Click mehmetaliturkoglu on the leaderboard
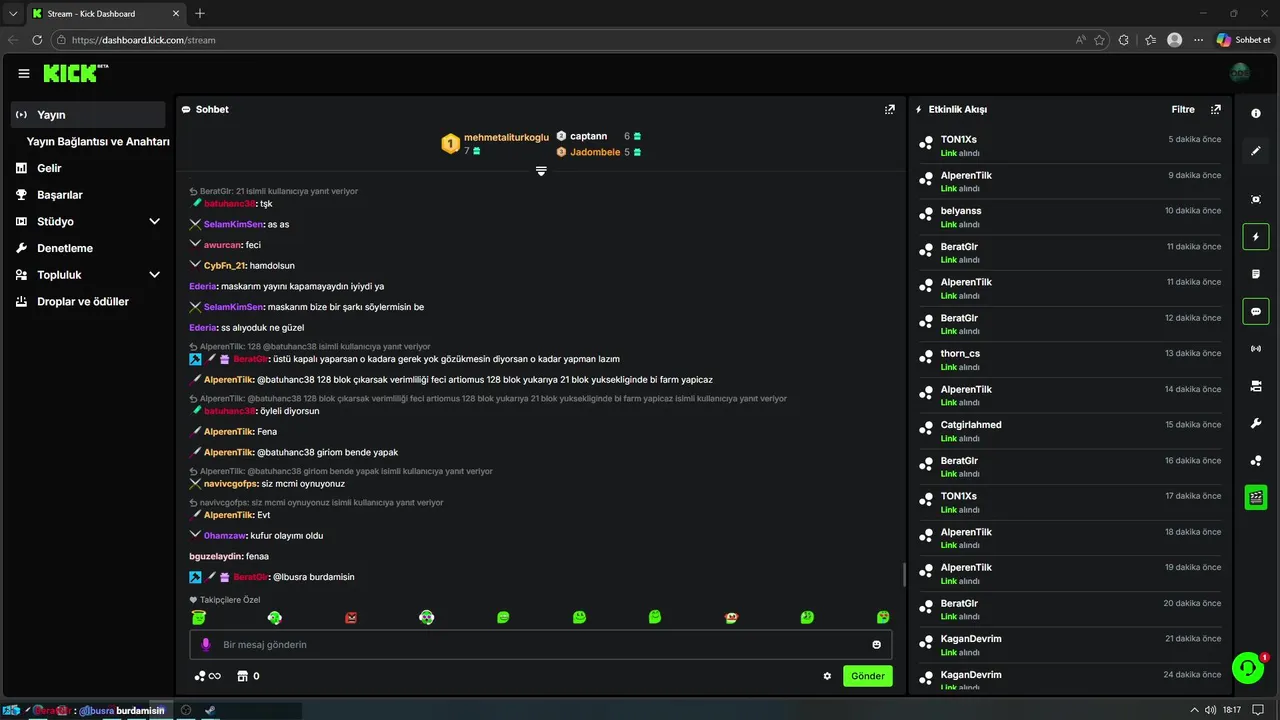1280x720 pixels. (x=506, y=137)
